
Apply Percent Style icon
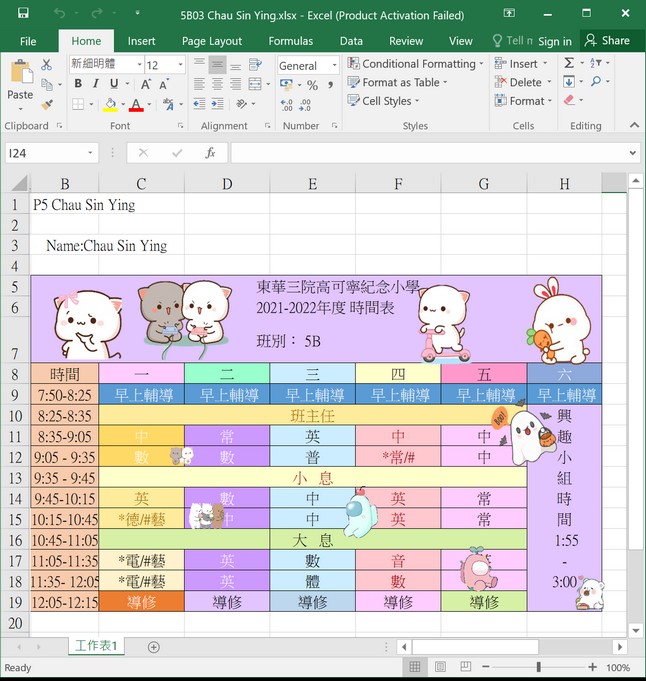tap(312, 85)
